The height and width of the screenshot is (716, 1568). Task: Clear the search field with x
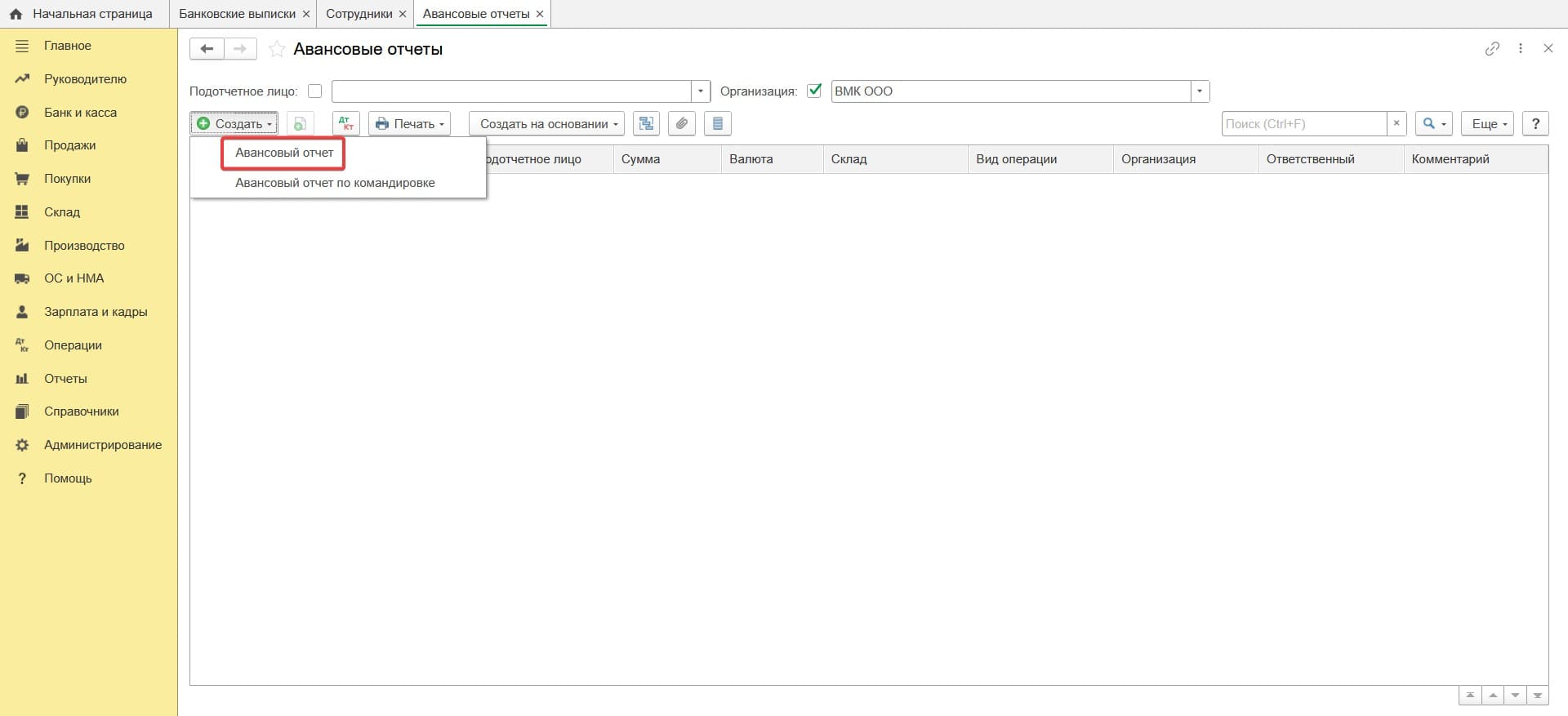pyautogui.click(x=1396, y=124)
